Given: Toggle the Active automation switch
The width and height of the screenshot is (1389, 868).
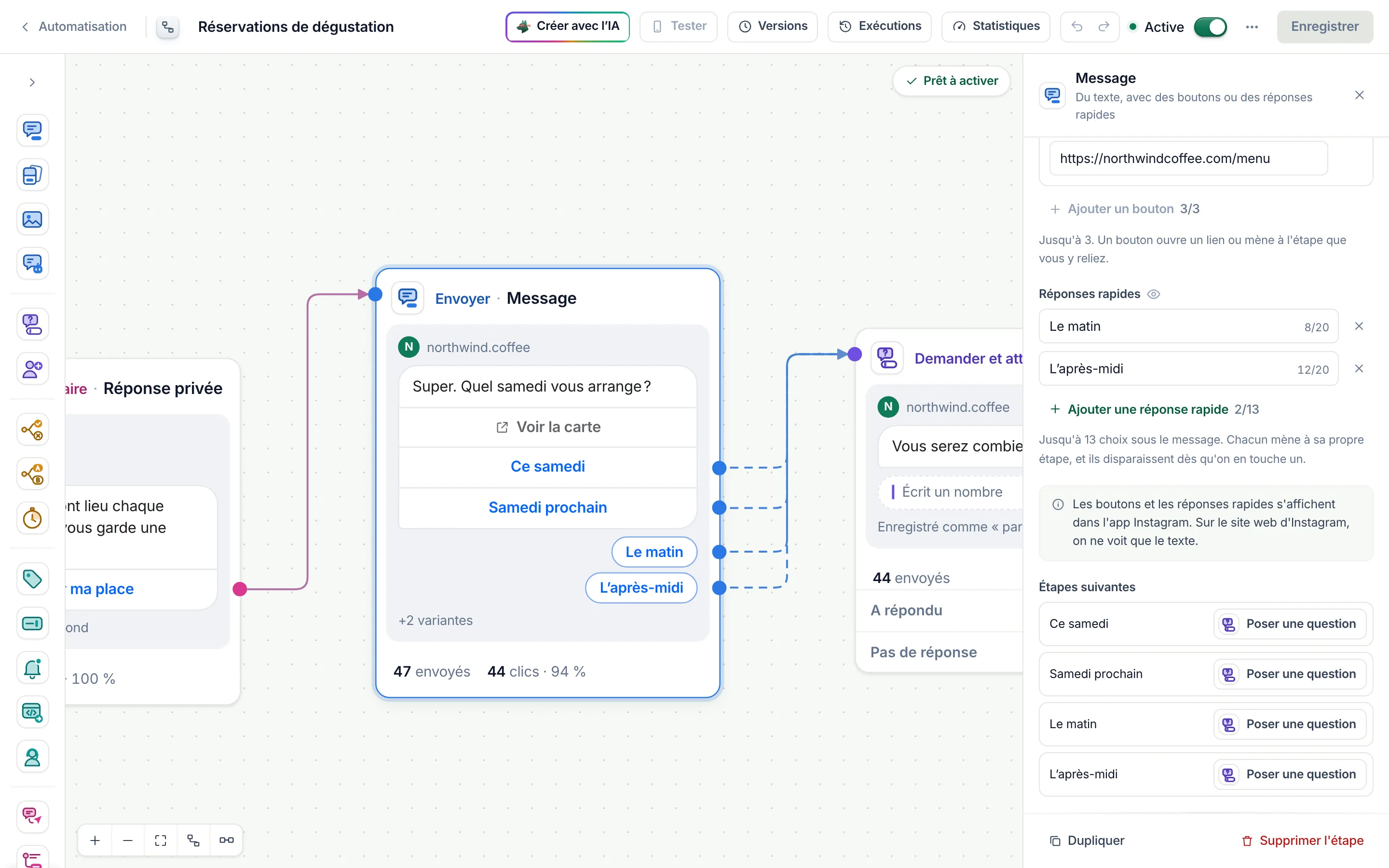Looking at the screenshot, I should tap(1210, 27).
